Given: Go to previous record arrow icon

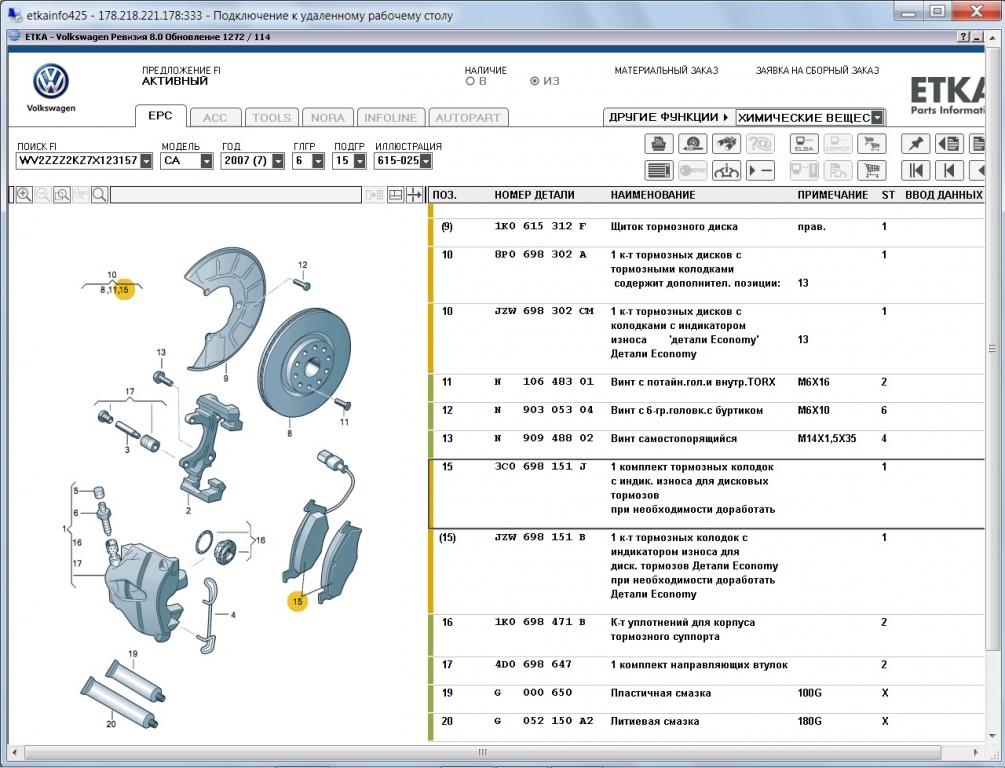Looking at the screenshot, I should (949, 171).
